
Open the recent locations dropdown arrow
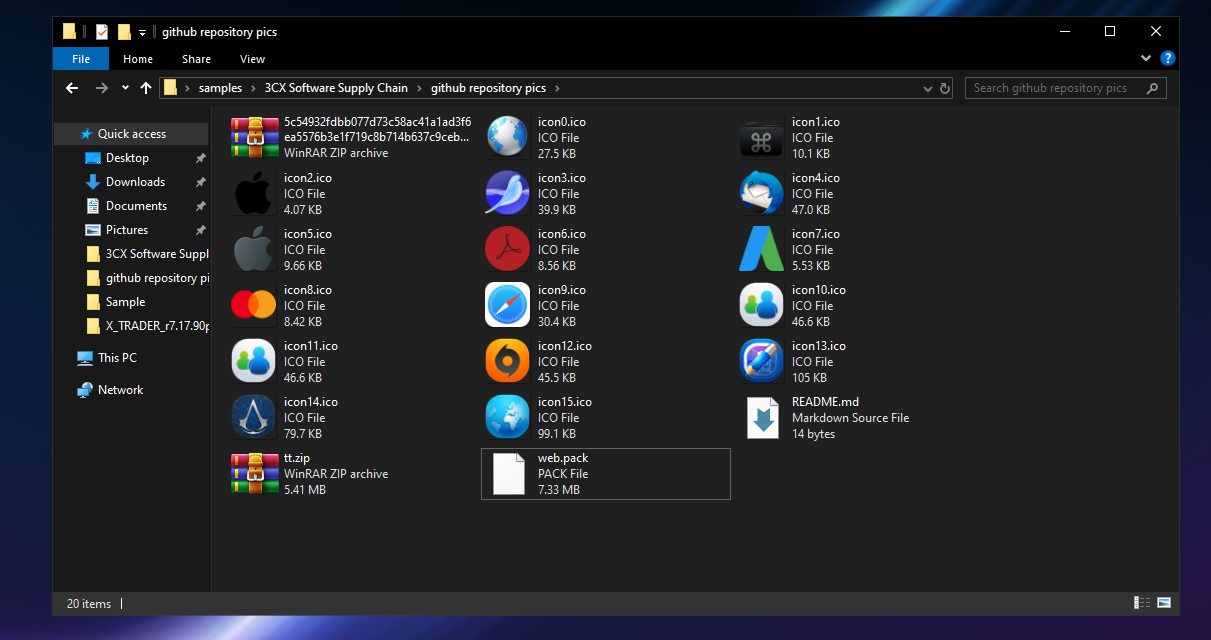pyautogui.click(x=125, y=88)
